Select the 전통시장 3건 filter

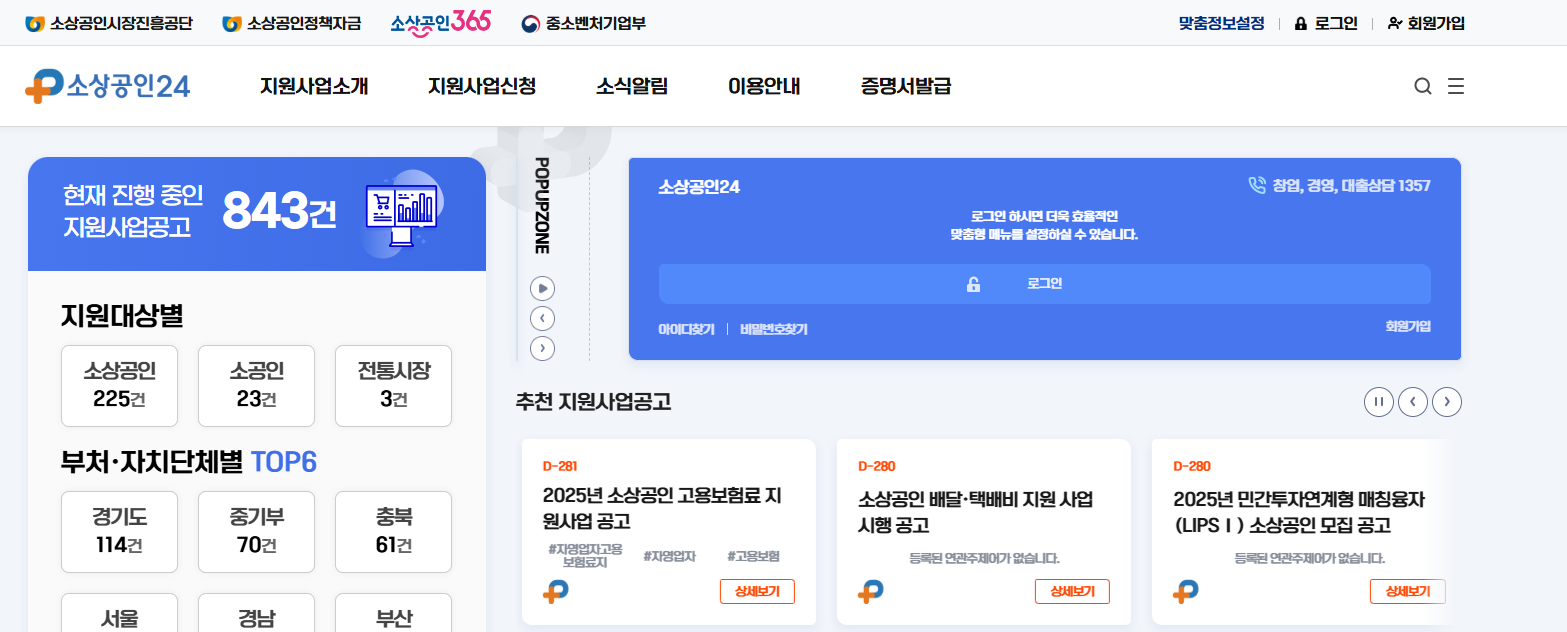point(393,386)
